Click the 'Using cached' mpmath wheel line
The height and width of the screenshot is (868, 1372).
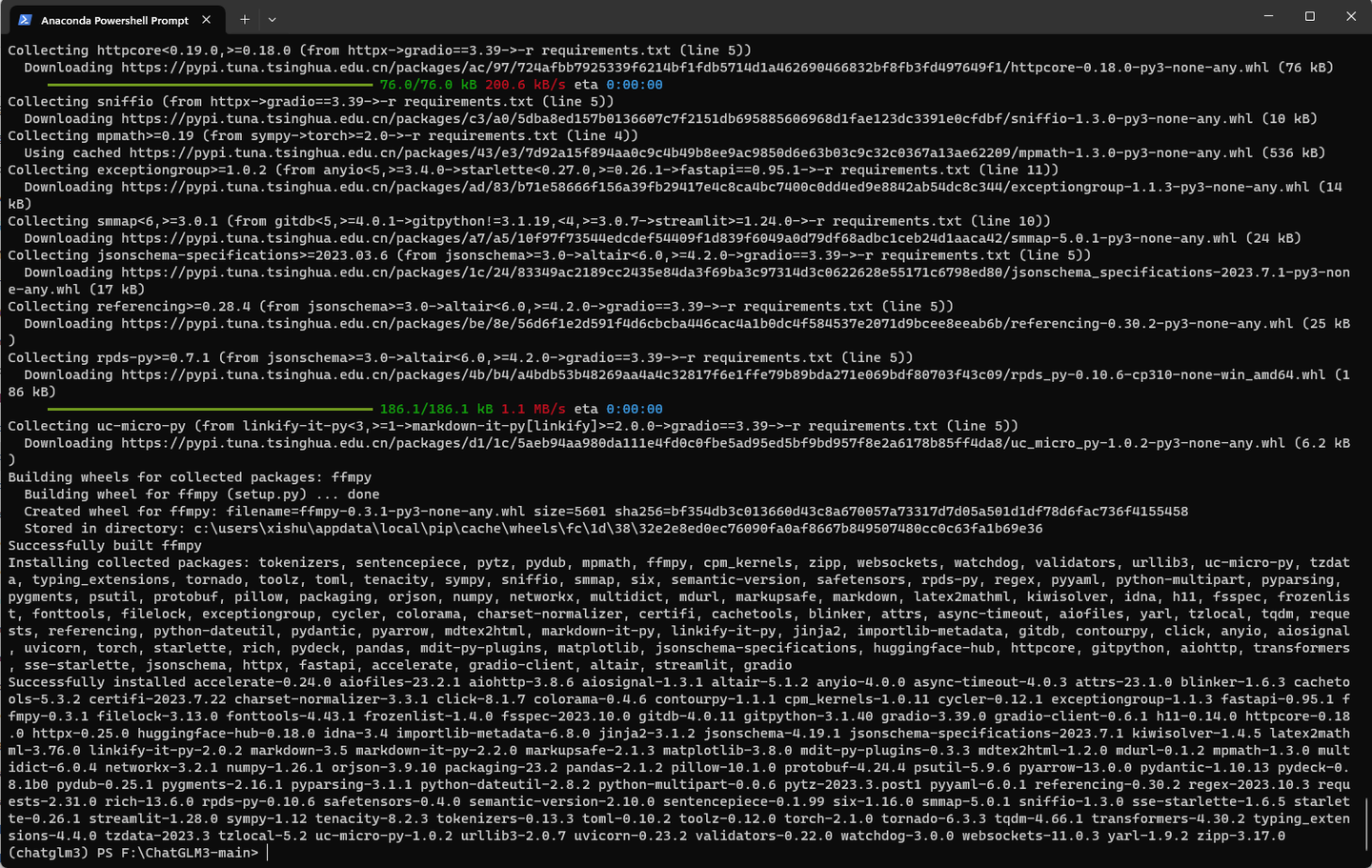pos(675,153)
